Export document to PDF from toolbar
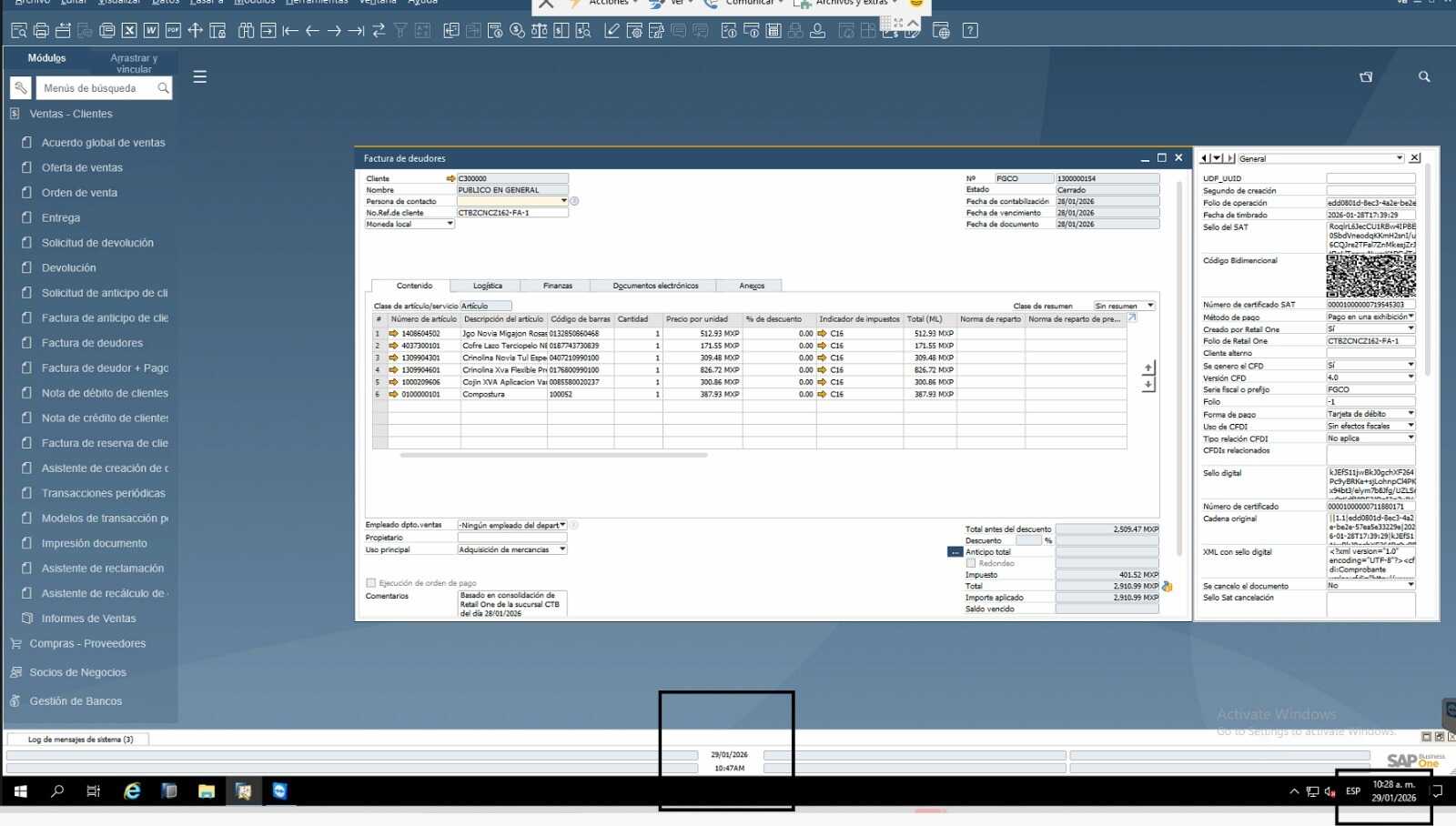 (173, 31)
